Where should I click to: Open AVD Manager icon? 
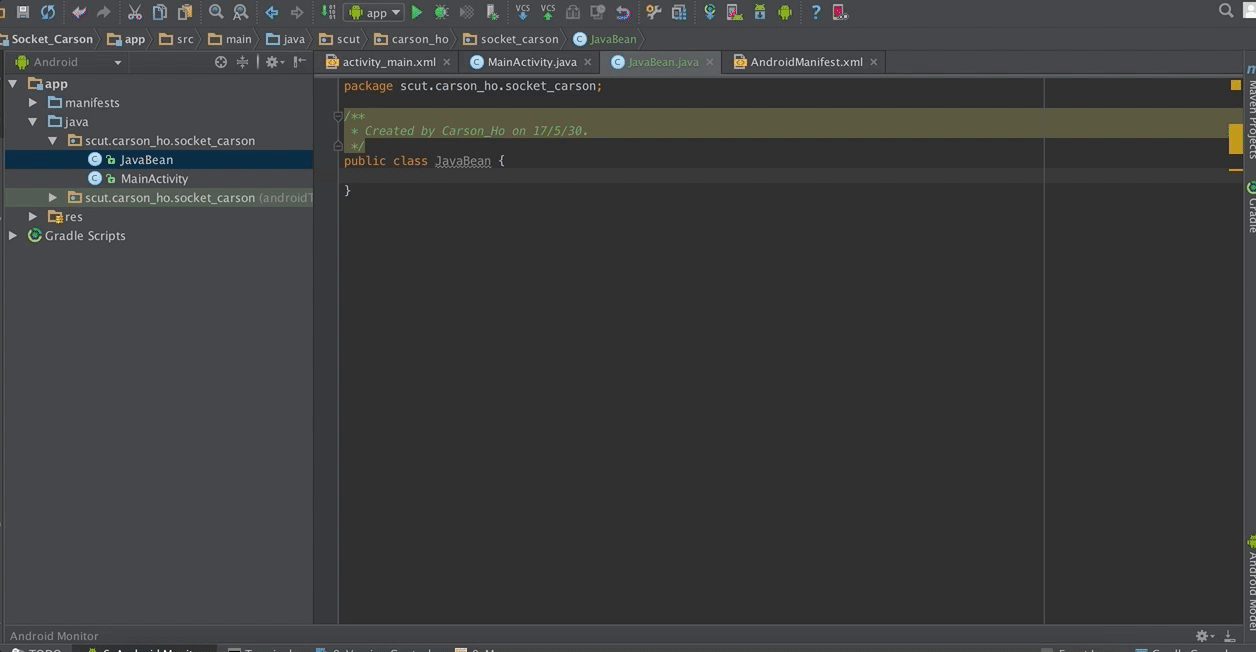pyautogui.click(x=735, y=12)
